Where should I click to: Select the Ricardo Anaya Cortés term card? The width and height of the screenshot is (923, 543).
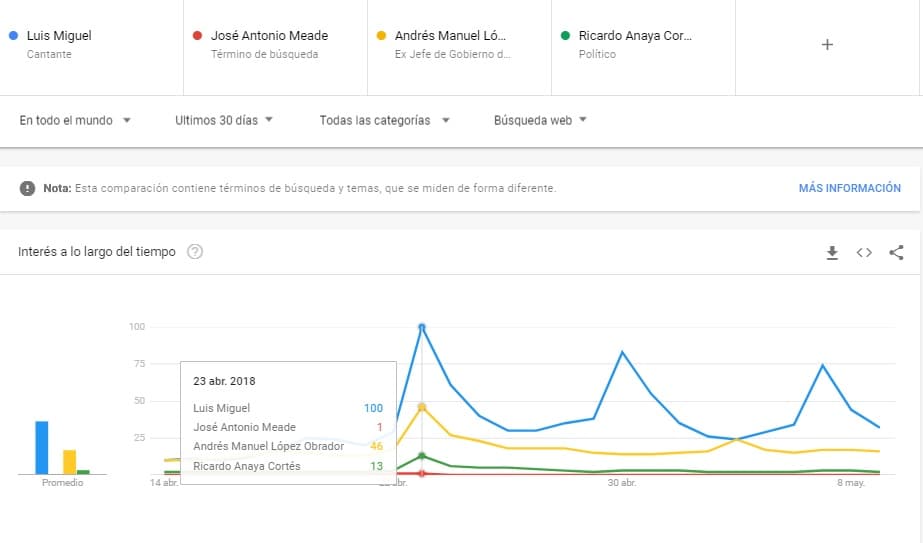[643, 47]
